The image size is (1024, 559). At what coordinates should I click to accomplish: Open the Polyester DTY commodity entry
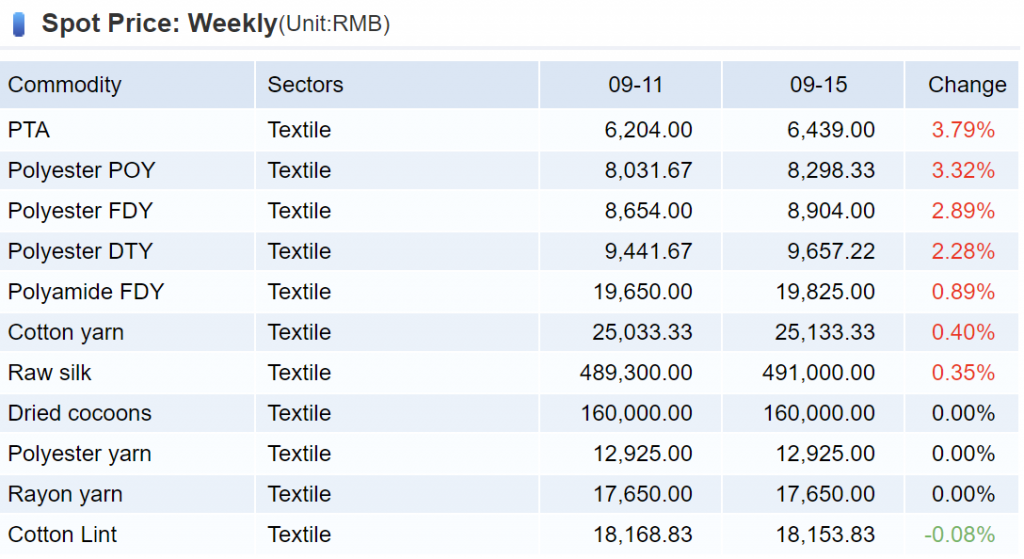(x=80, y=251)
